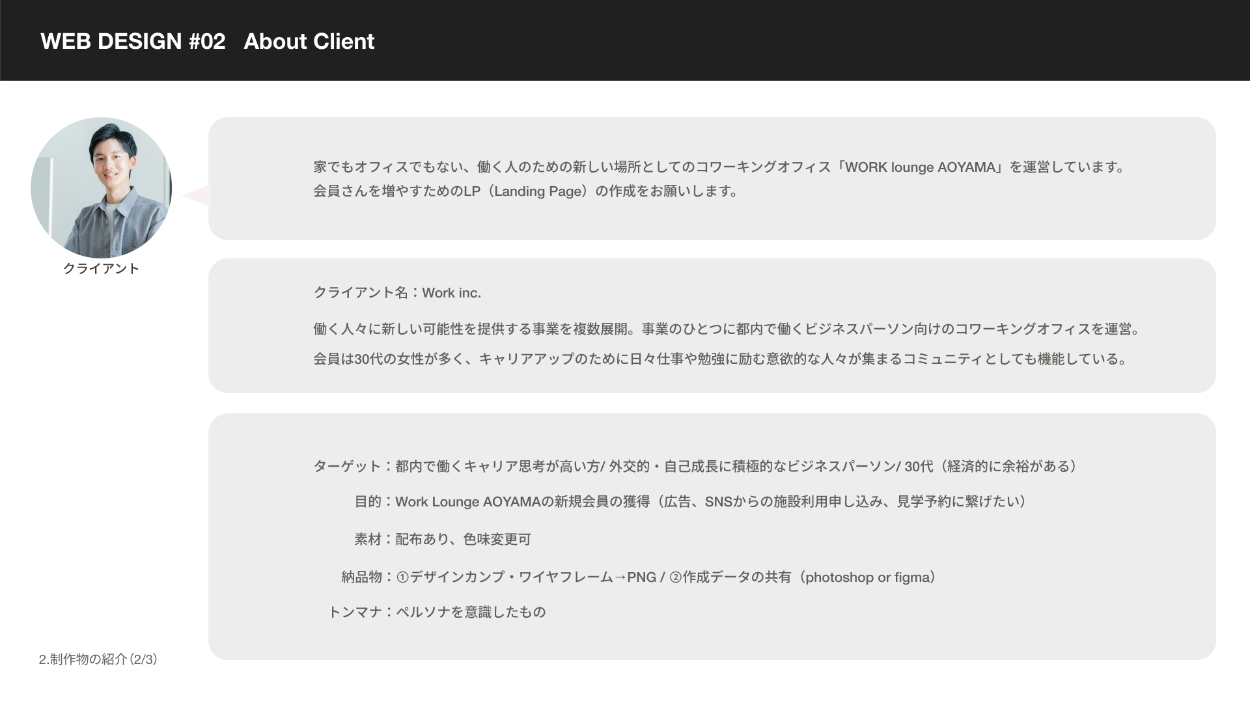
Task: Click the line starting 働く人々に新しい可能性
Action: [726, 329]
